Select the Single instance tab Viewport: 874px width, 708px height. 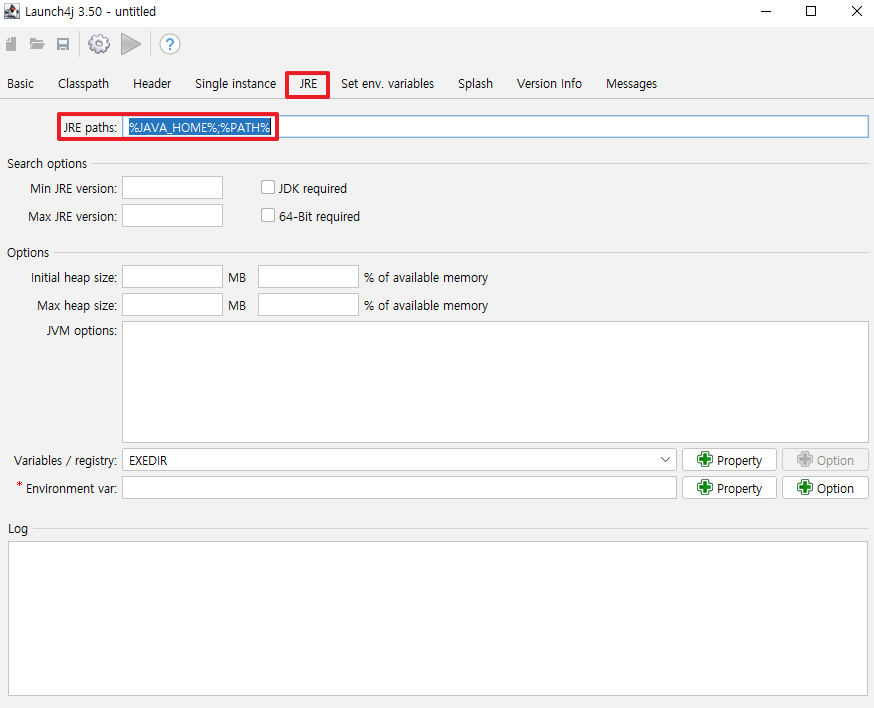pos(235,84)
